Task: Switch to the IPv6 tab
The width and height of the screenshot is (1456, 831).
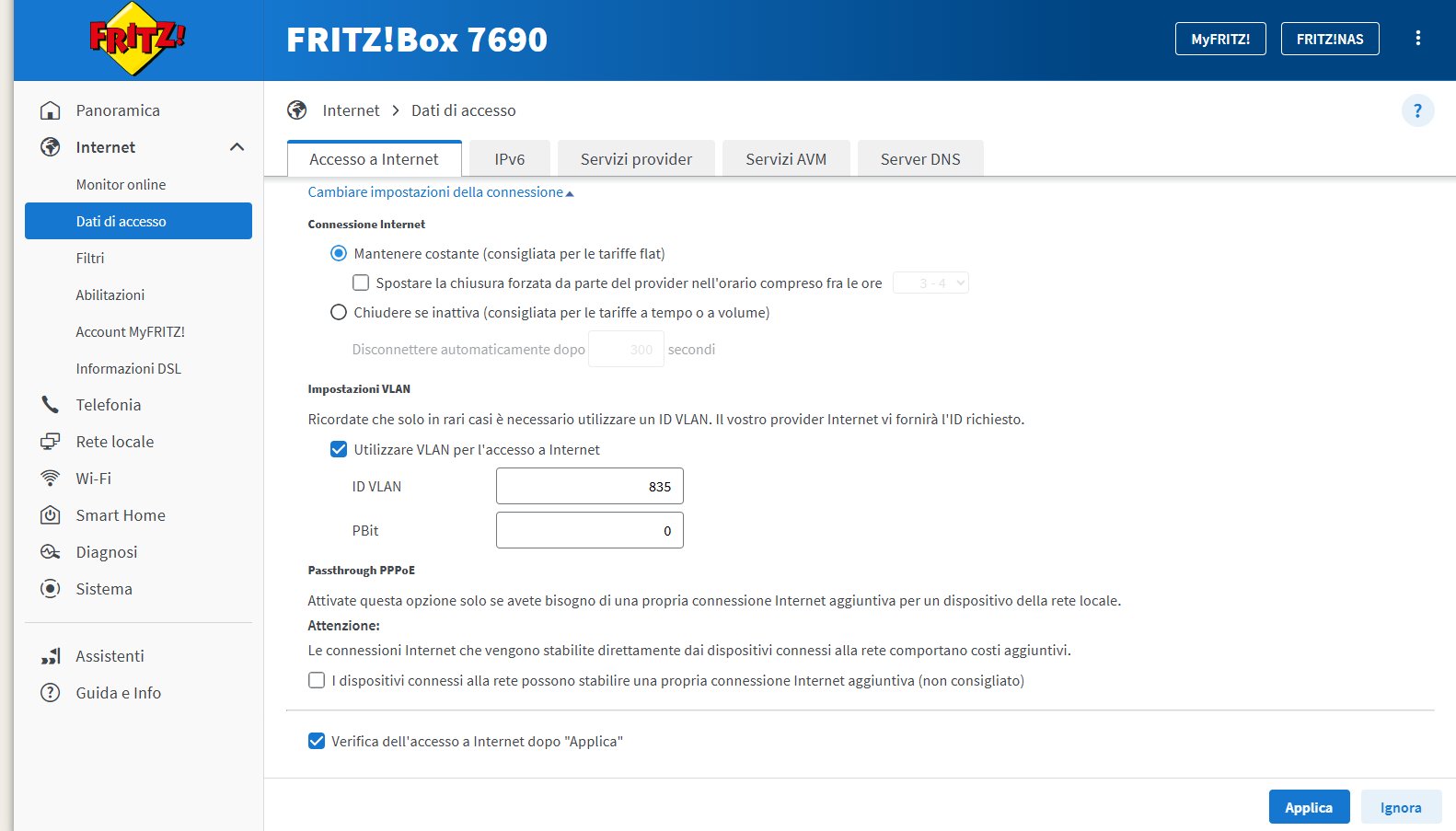Action: pyautogui.click(x=510, y=158)
